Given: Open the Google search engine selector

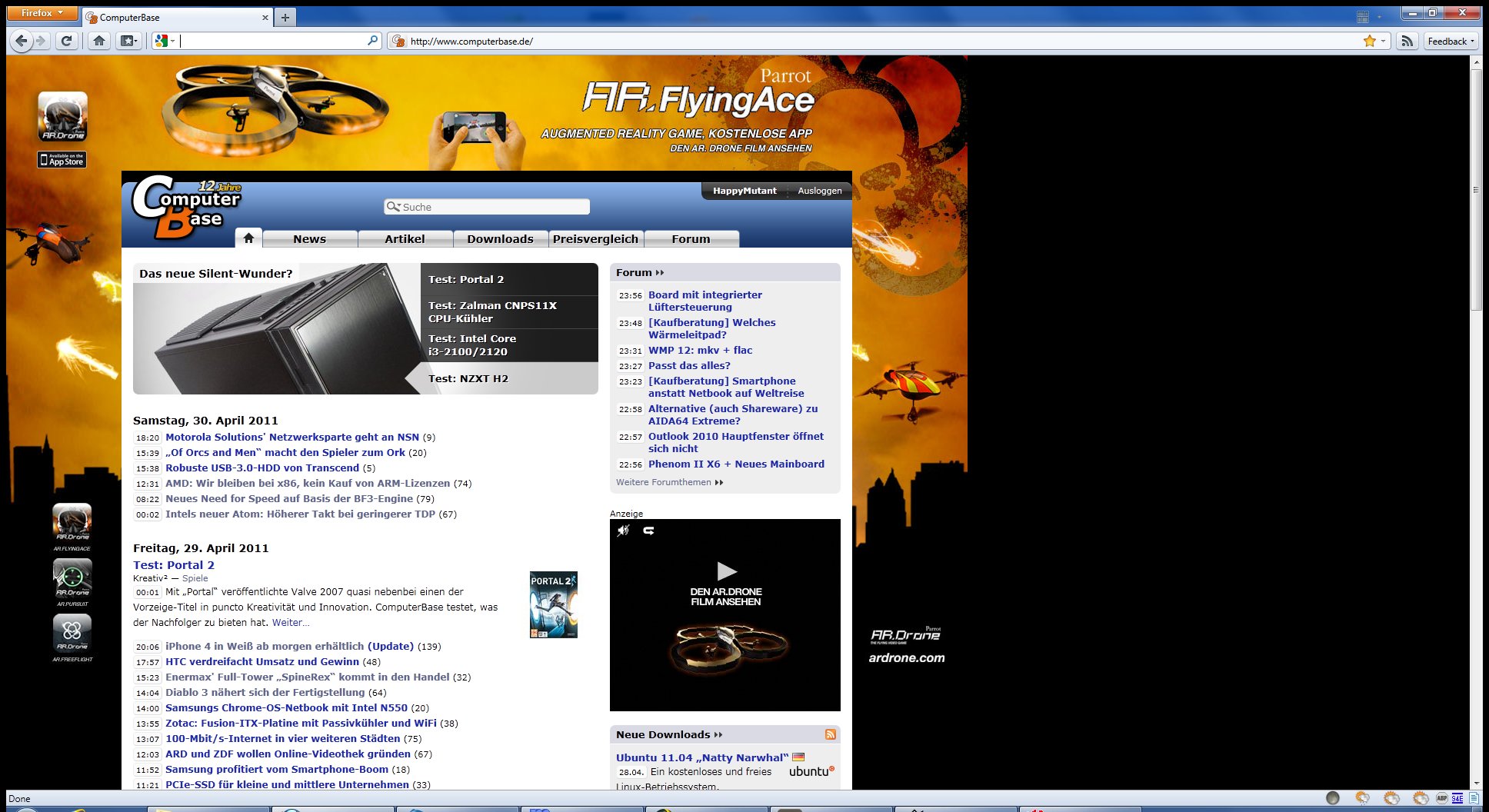Looking at the screenshot, I should pyautogui.click(x=165, y=41).
